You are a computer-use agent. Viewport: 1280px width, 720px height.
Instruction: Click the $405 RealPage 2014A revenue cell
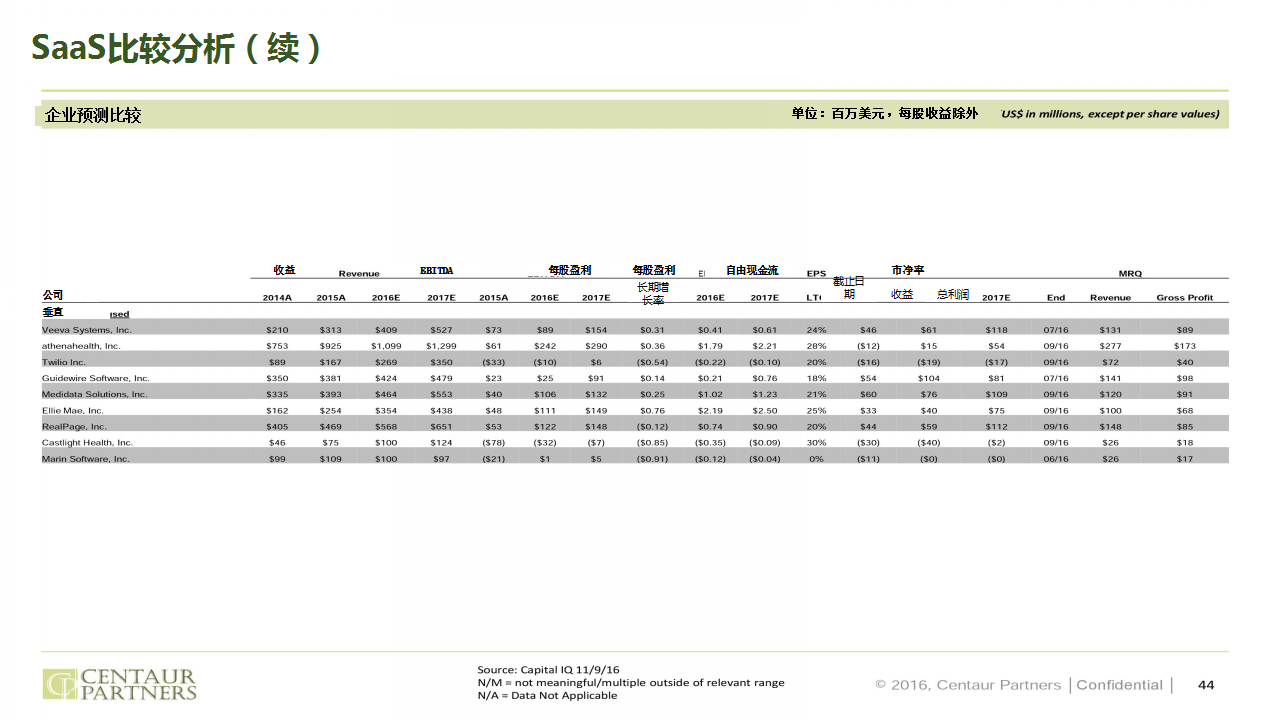(277, 426)
